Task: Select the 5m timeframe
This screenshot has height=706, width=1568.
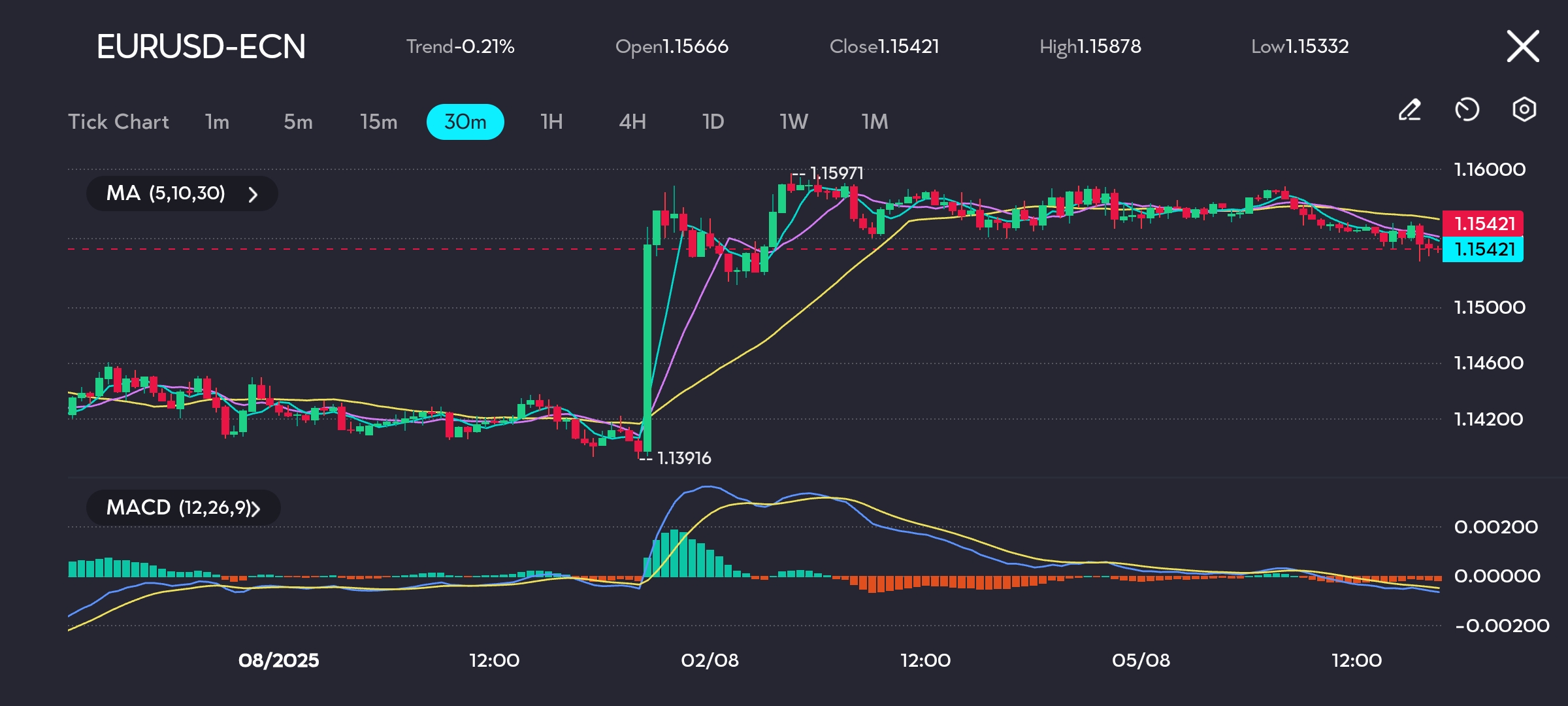Action: 298,122
